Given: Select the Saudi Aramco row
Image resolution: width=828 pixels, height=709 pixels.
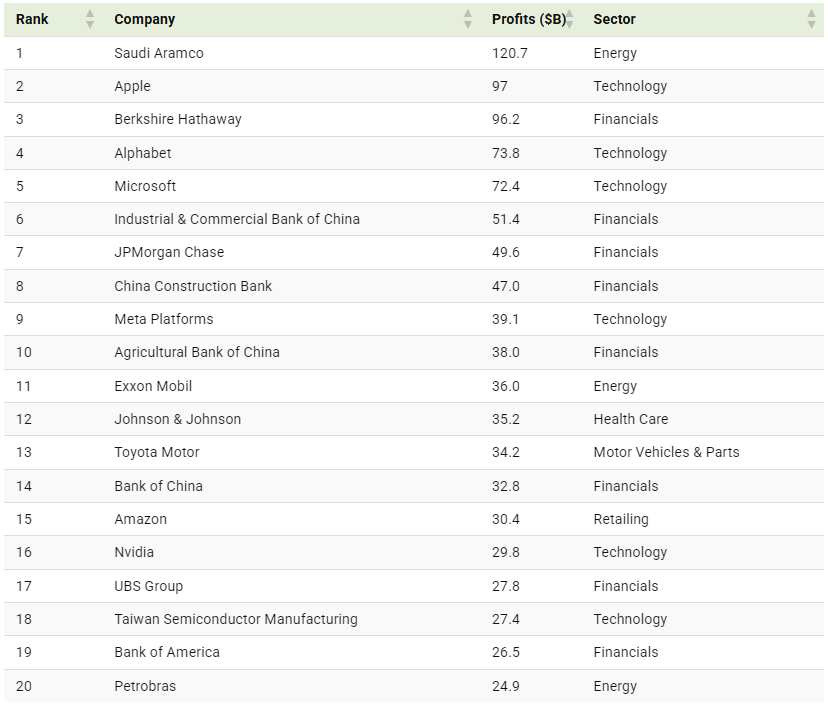Looking at the screenshot, I should tap(414, 53).
